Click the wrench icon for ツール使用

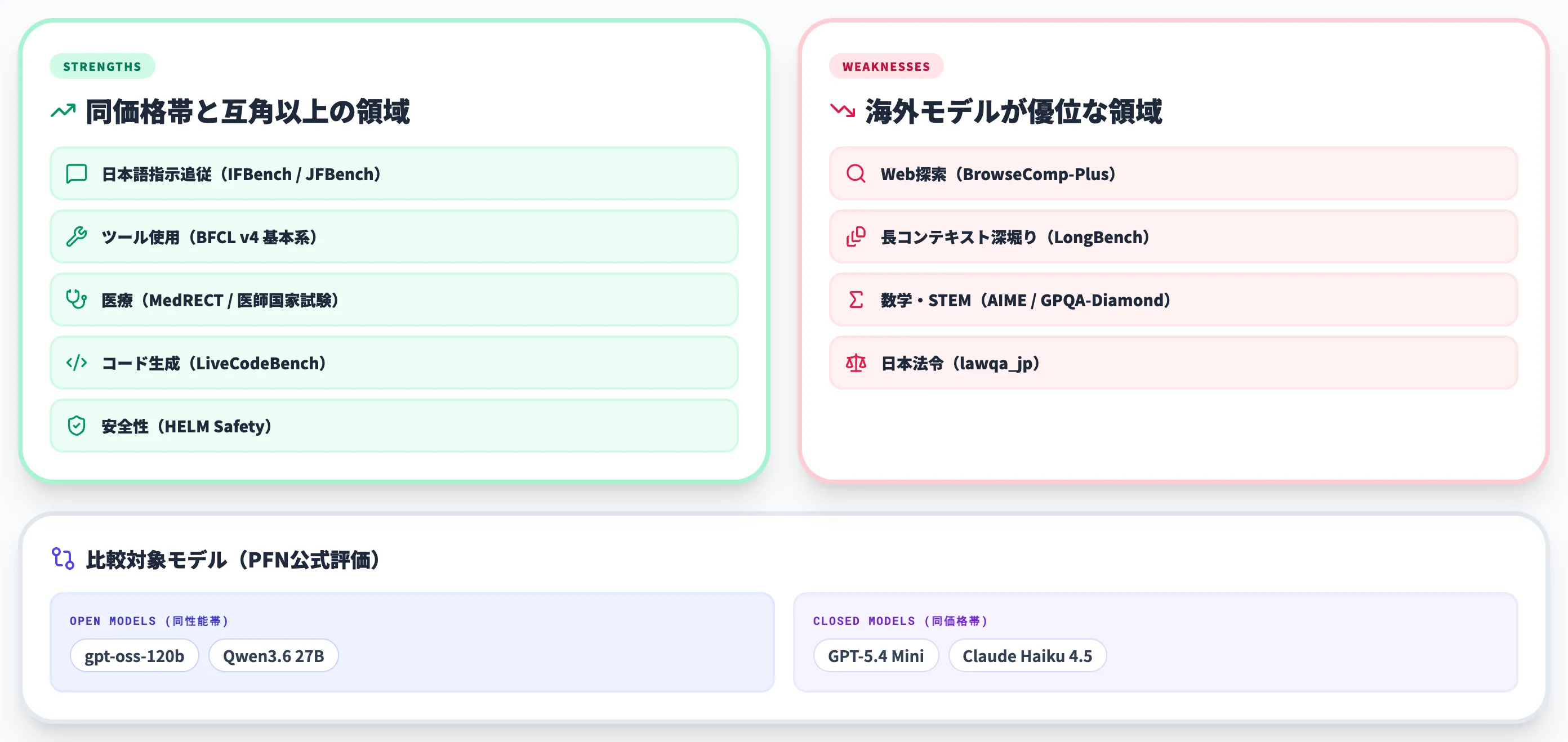point(77,236)
